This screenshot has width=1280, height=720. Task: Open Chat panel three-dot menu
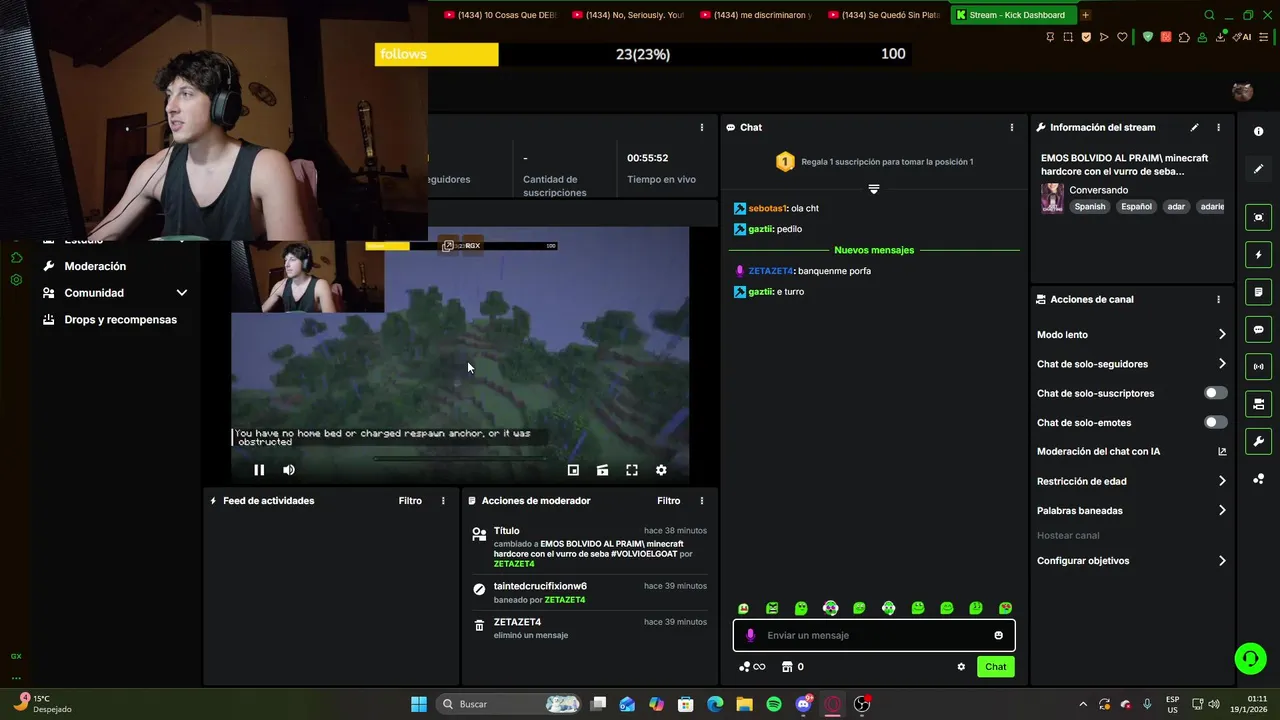[x=1011, y=128]
